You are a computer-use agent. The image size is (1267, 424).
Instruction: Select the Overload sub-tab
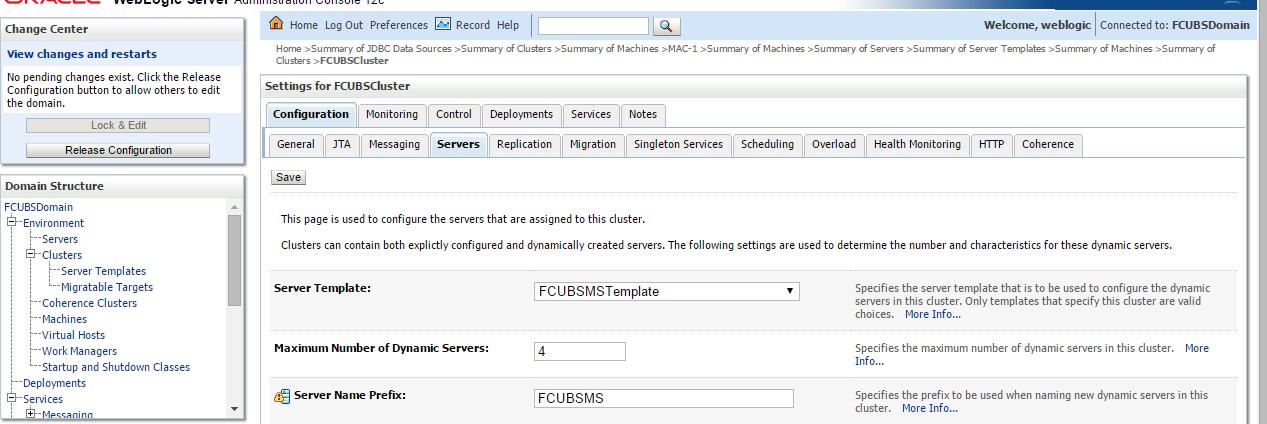click(x=833, y=144)
